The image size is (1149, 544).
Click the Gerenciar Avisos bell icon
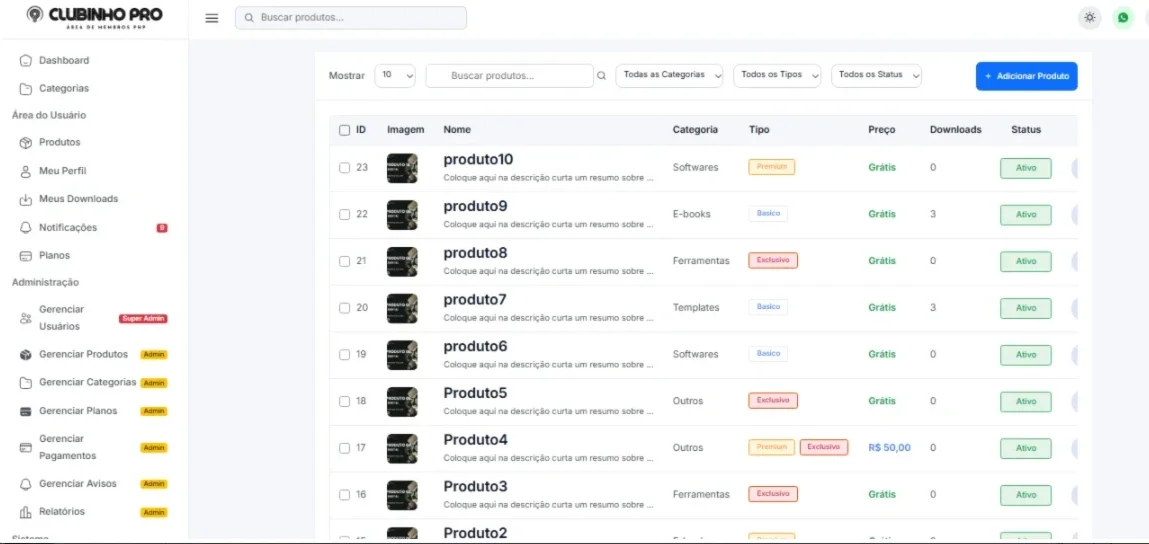(x=26, y=484)
